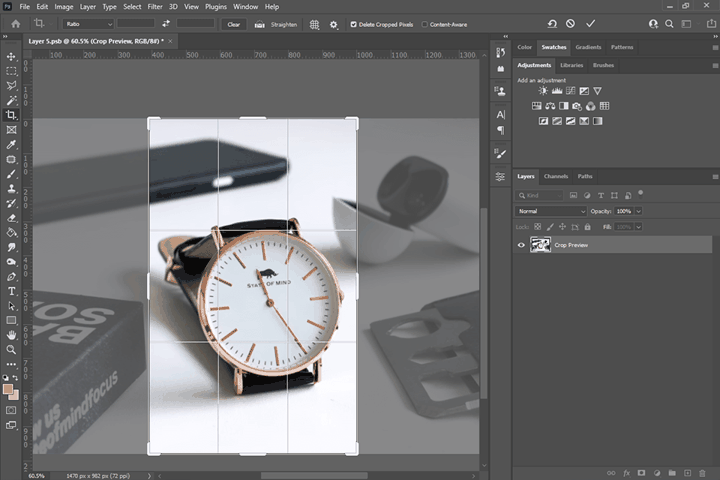Viewport: 720px width, 480px height.
Task: Create a new layer
Action: pos(687,473)
